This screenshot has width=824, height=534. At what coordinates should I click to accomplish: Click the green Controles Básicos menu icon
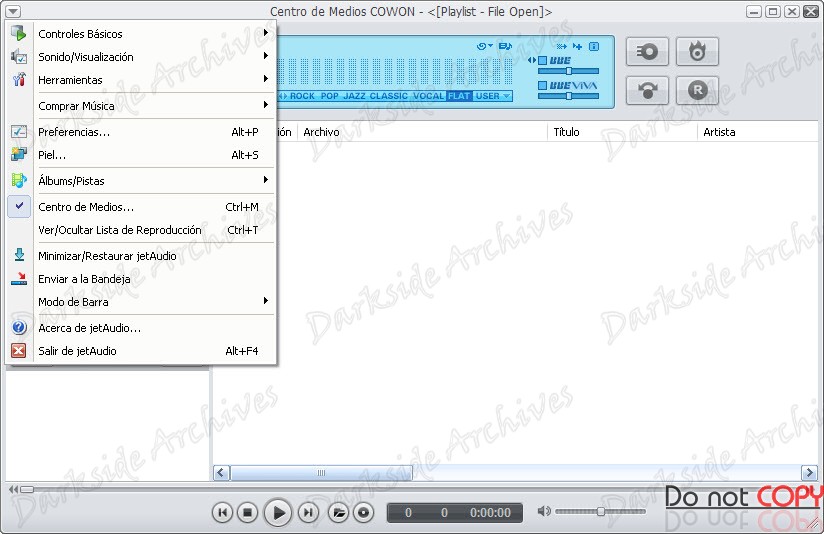pyautogui.click(x=19, y=33)
